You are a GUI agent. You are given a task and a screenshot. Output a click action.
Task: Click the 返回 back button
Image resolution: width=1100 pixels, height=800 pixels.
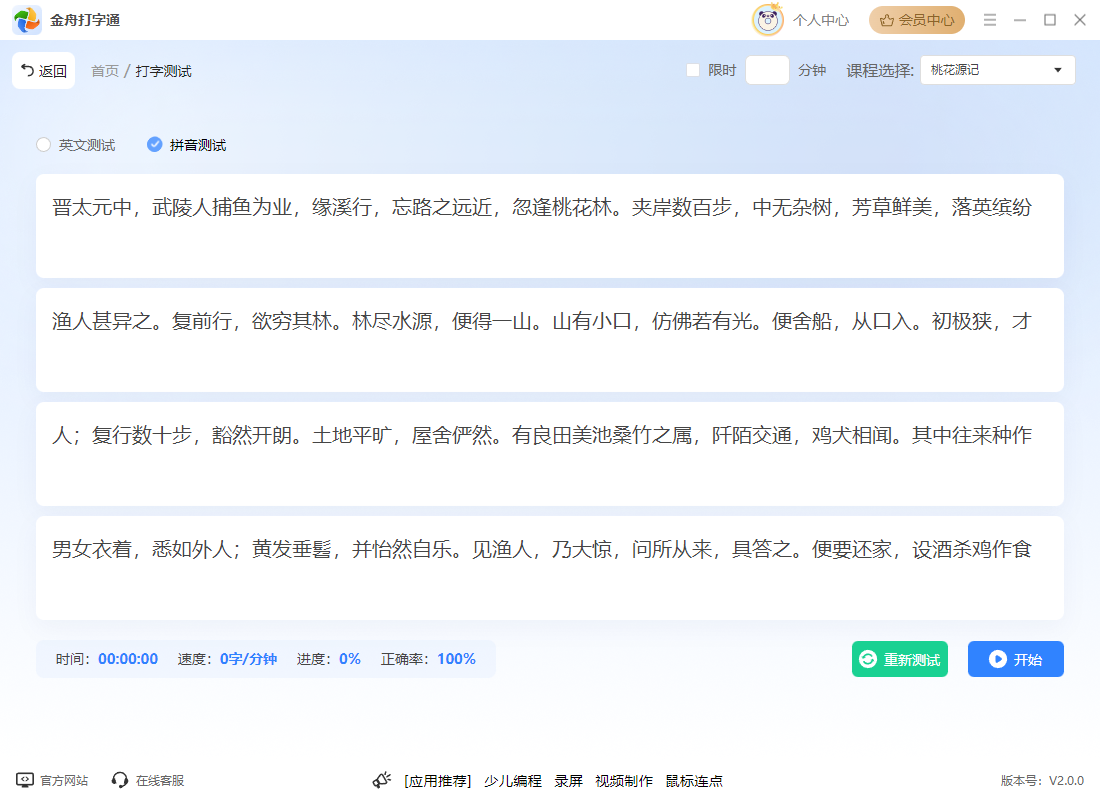(43, 71)
